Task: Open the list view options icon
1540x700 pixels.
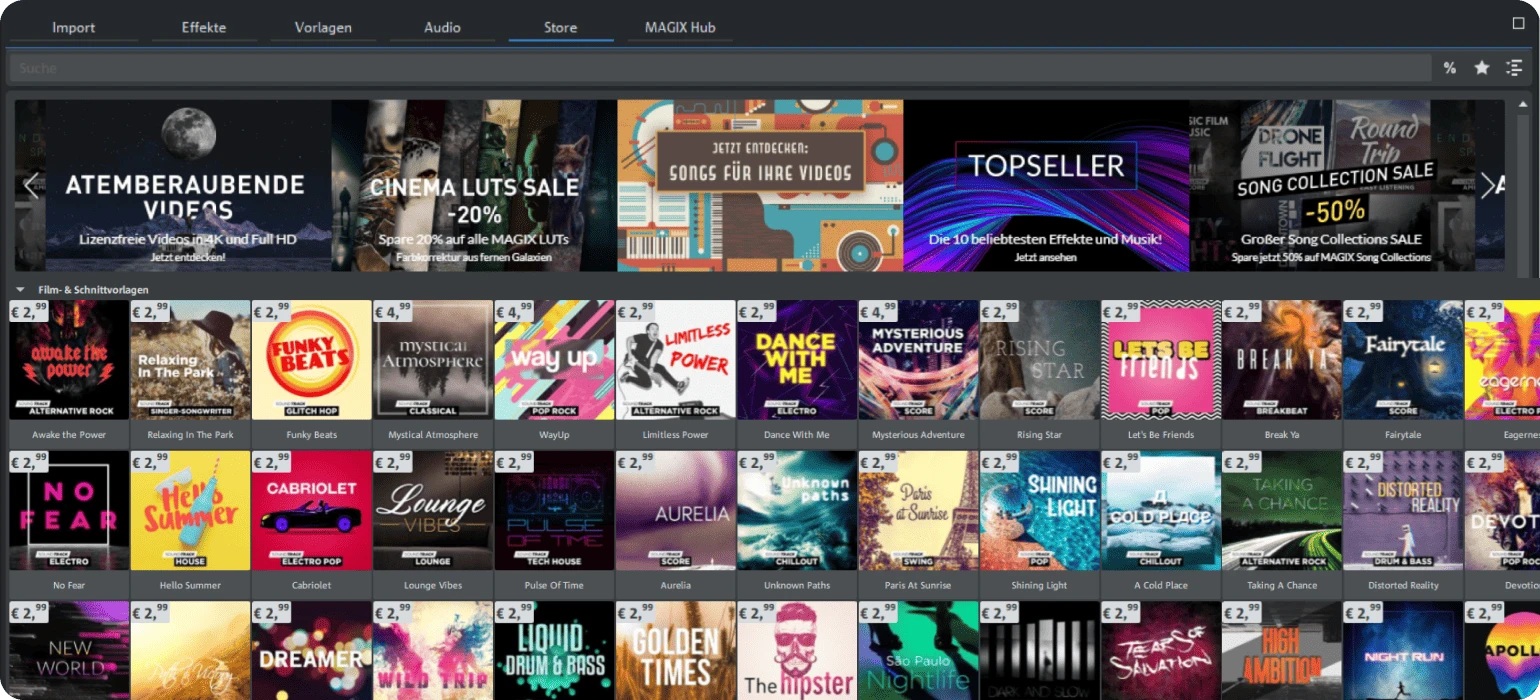Action: [x=1514, y=68]
